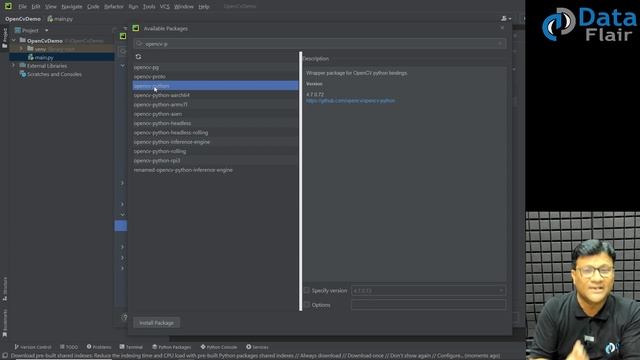This screenshot has width=640, height=360.
Task: Collapse the OpenCvDemo project folder
Action: click(x=14, y=40)
